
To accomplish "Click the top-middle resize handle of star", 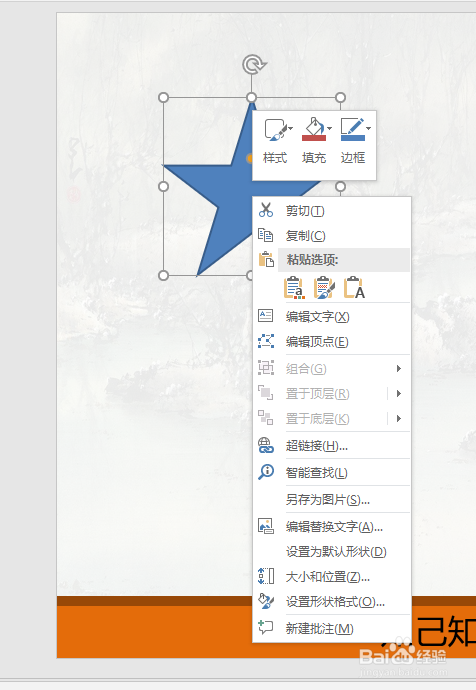I will click(252, 98).
